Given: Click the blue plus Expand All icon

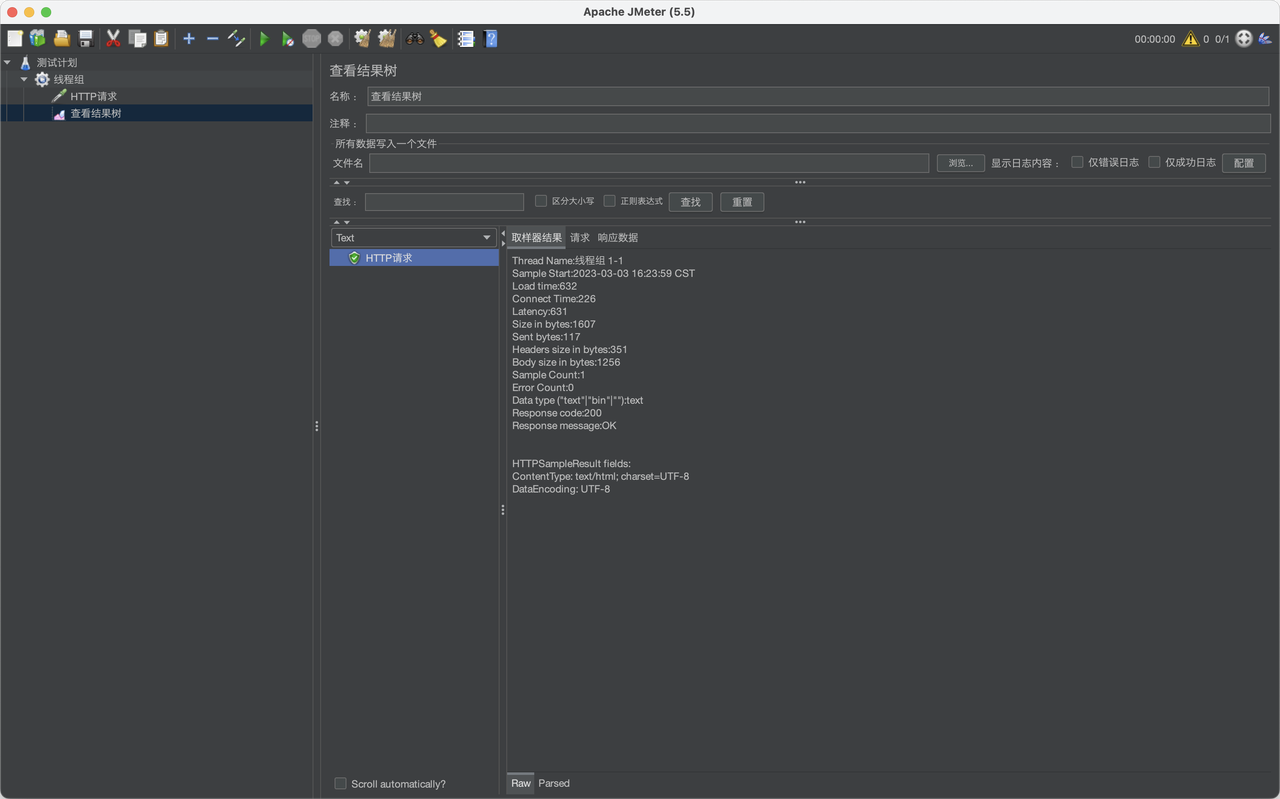Looking at the screenshot, I should [x=189, y=39].
